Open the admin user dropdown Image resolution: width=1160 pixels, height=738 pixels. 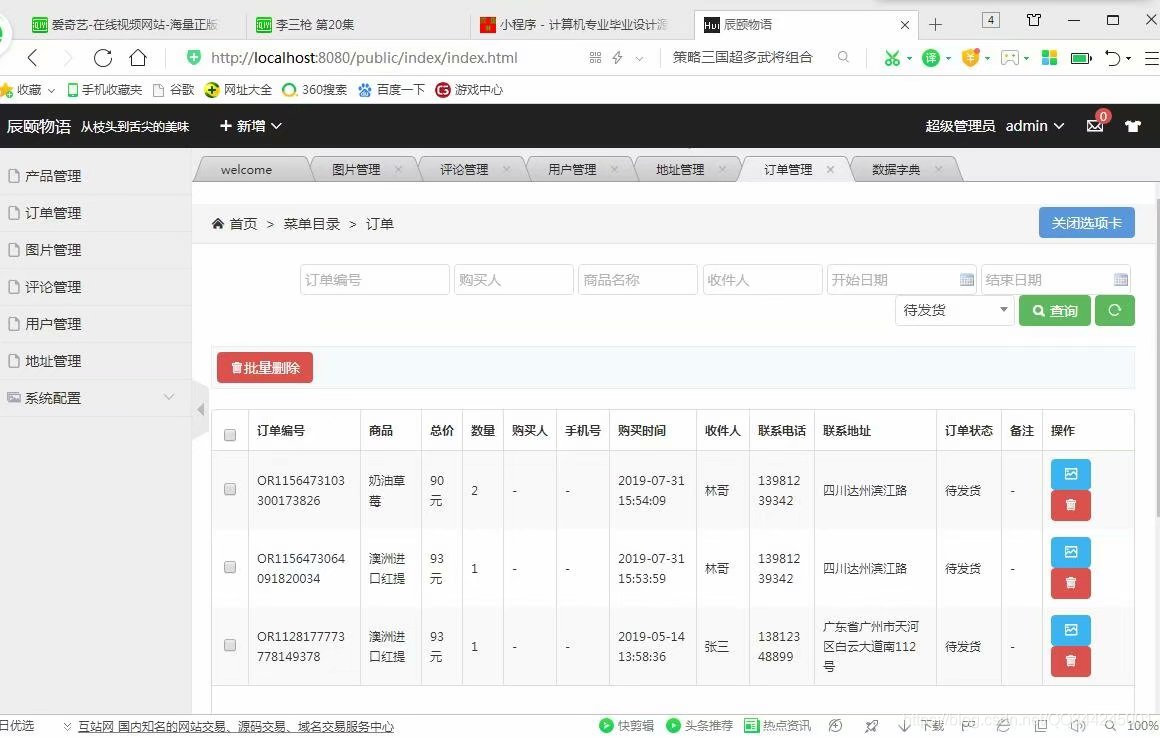click(1034, 126)
